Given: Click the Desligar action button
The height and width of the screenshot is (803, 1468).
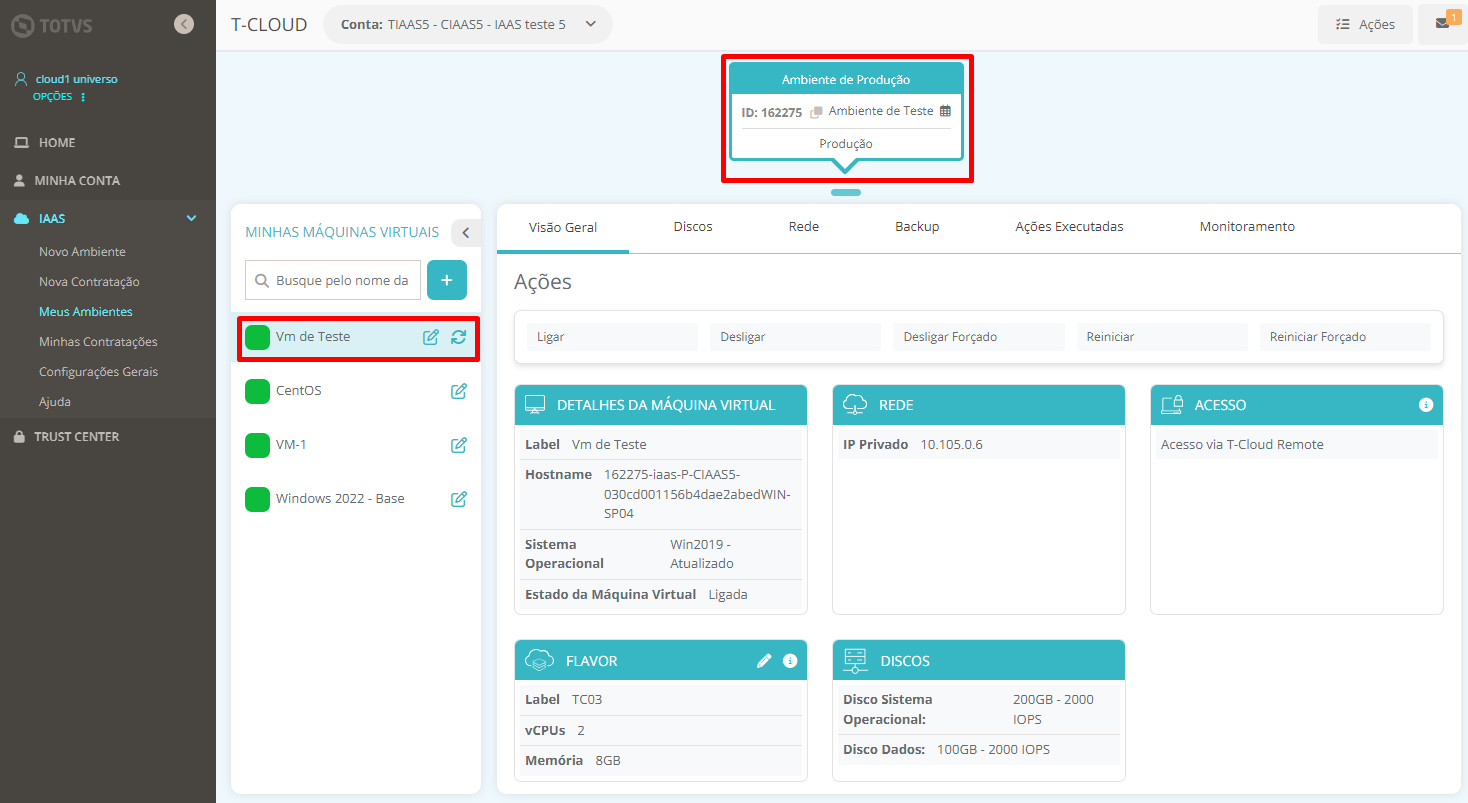Looking at the screenshot, I should pyautogui.click(x=796, y=337).
